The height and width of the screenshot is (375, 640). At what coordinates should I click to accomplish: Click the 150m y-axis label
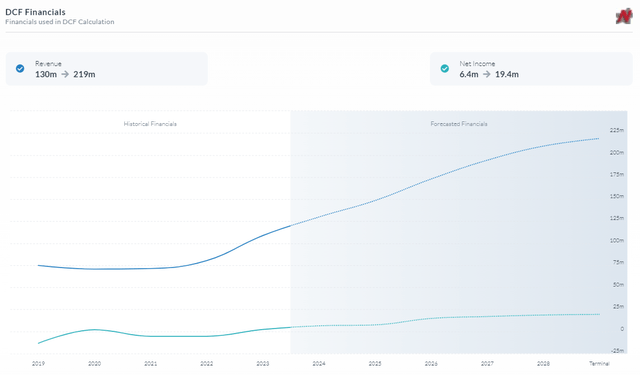coord(617,196)
